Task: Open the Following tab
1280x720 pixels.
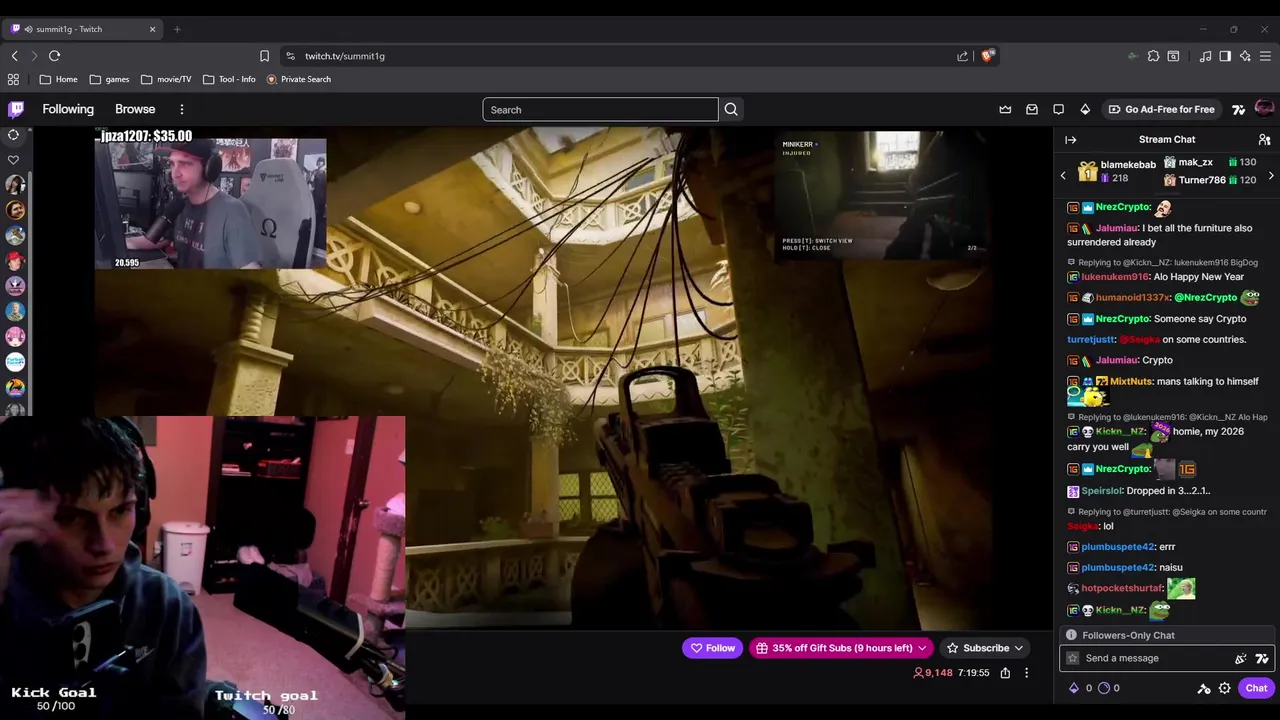Action: (x=68, y=109)
